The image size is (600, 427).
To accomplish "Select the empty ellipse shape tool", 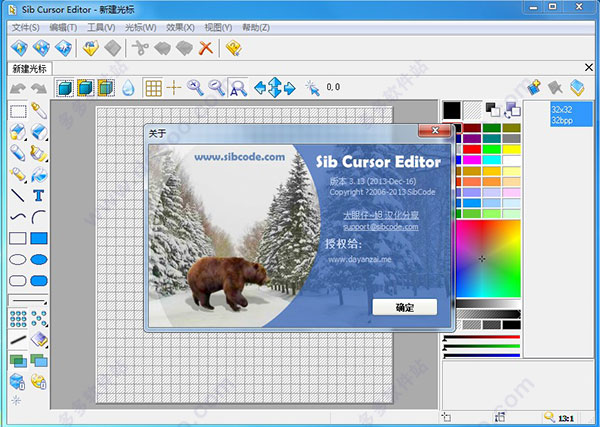I will pos(18,259).
